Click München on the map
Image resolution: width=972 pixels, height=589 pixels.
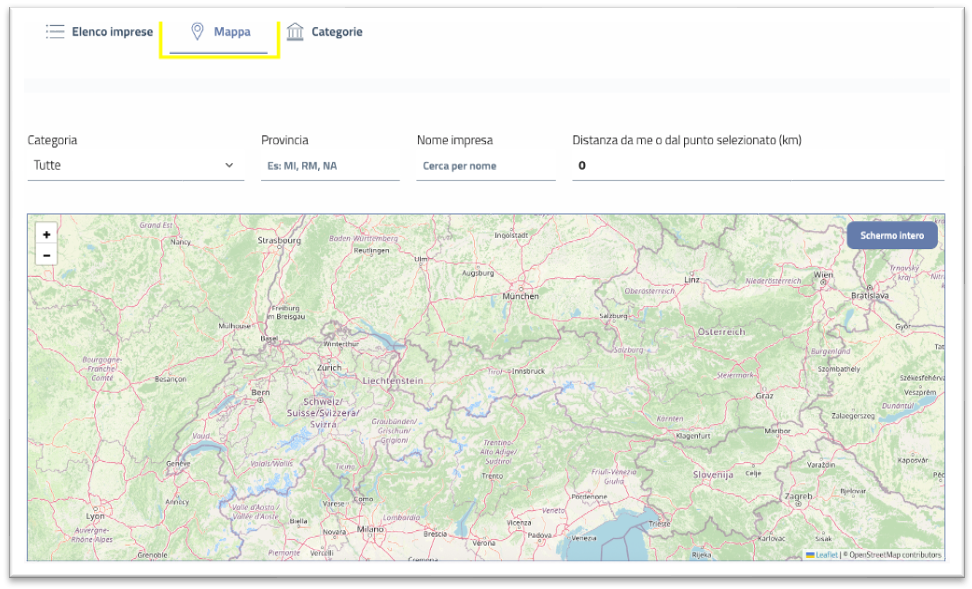tap(521, 296)
